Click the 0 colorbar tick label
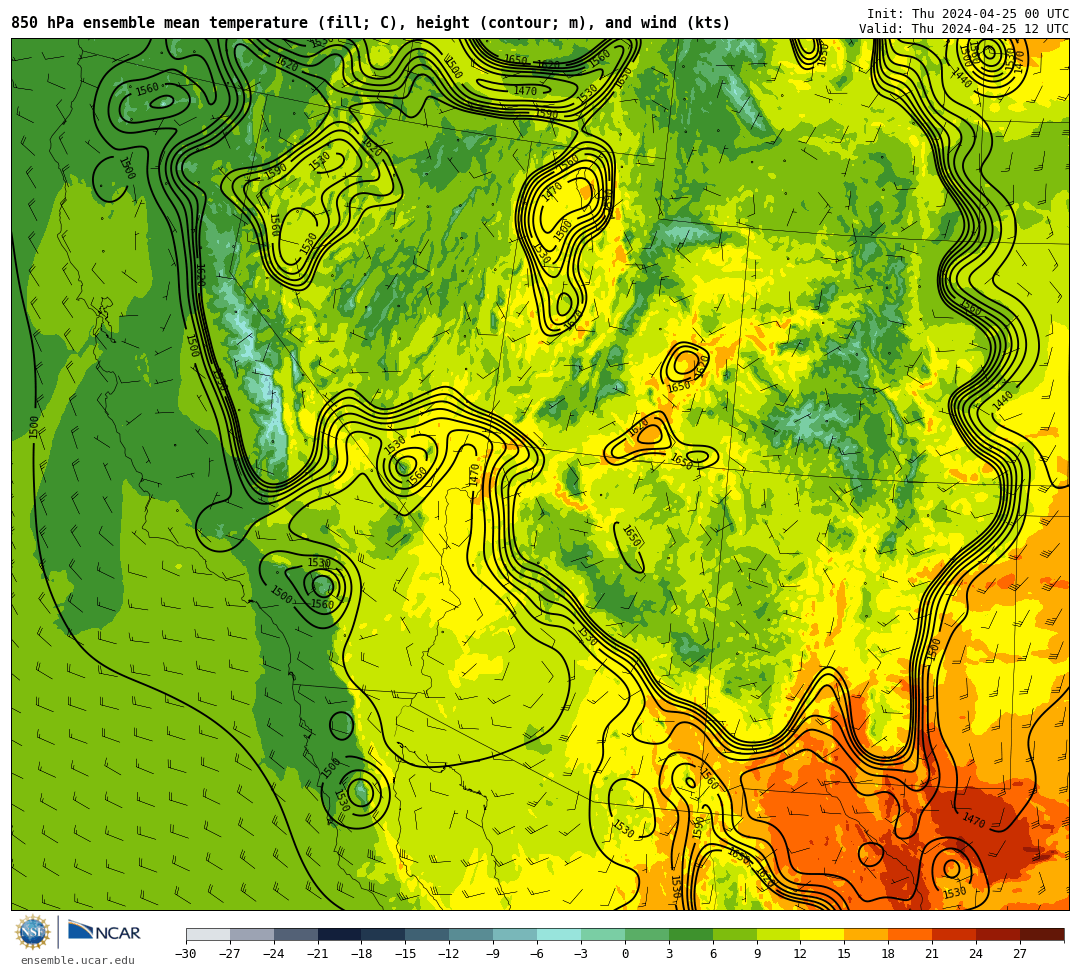This screenshot has width=1080, height=973. [x=625, y=954]
